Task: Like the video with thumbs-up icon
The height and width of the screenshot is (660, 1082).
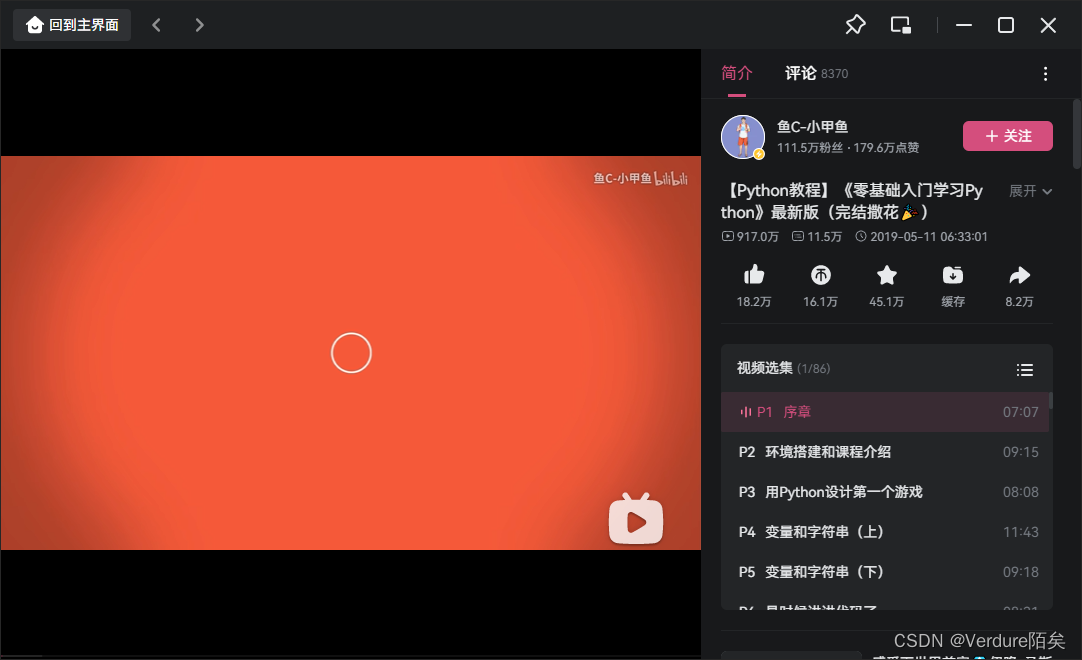Action: 754,275
